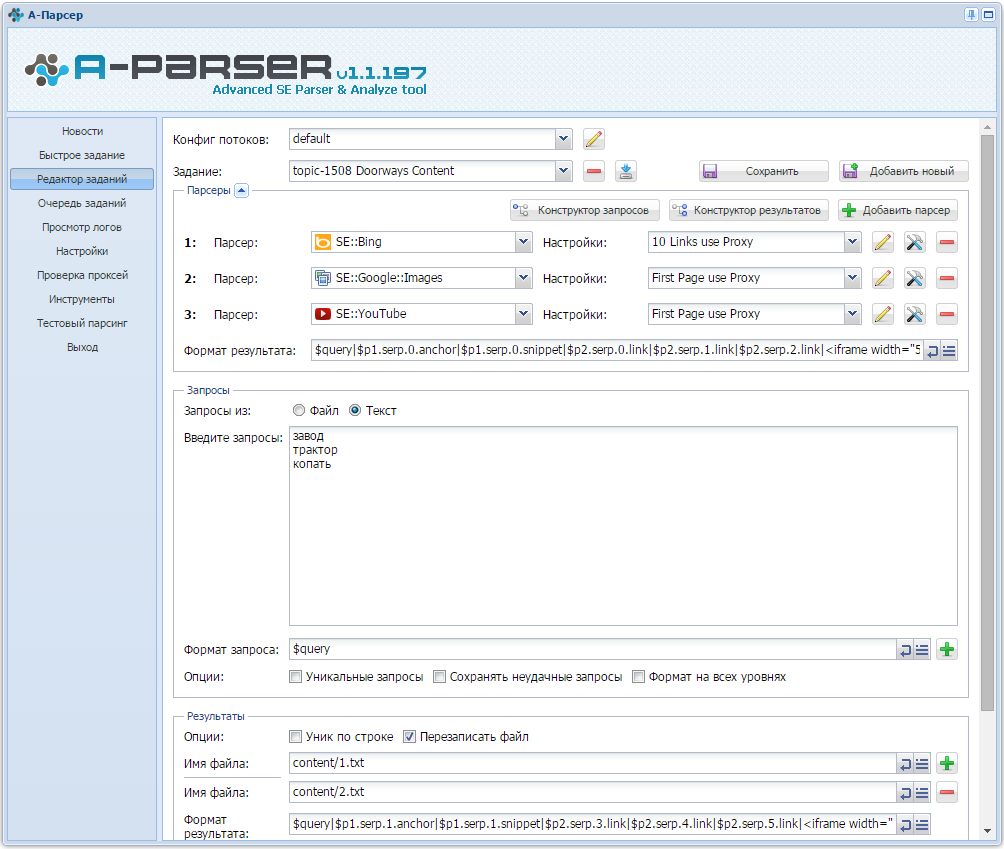Delete the current task with red minus
The image size is (1004, 849).
tap(594, 171)
